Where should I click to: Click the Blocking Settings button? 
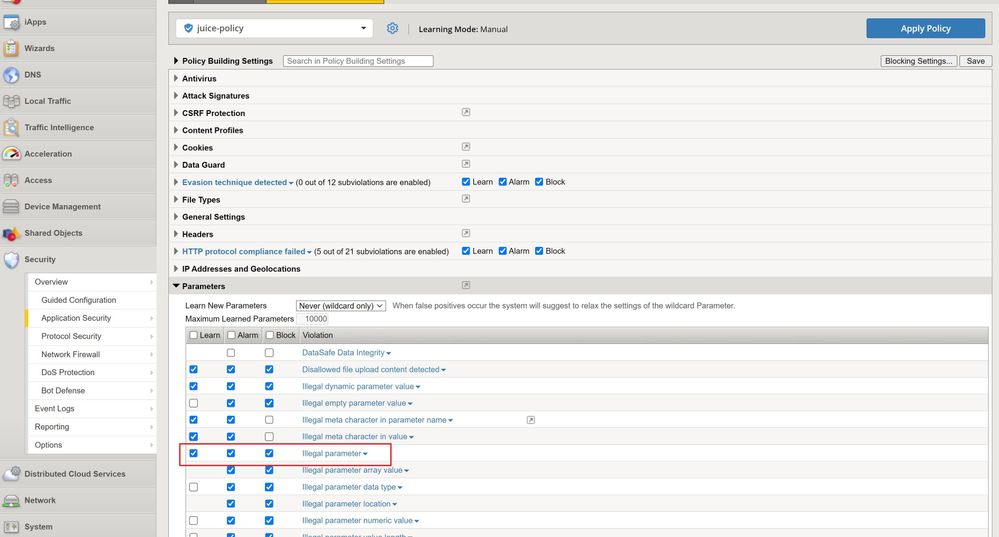point(918,61)
